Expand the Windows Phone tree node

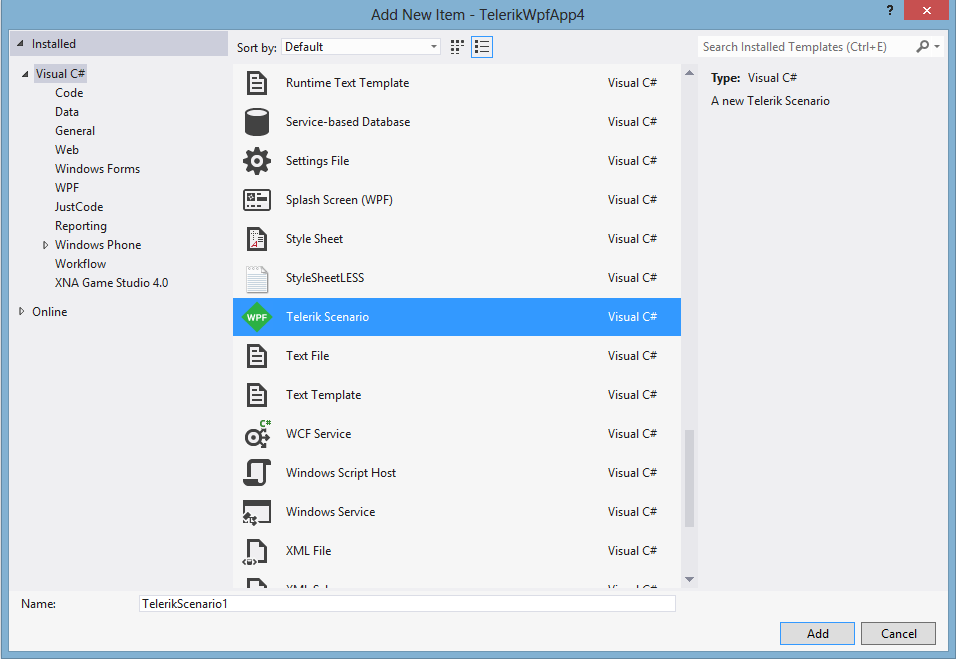[x=45, y=245]
